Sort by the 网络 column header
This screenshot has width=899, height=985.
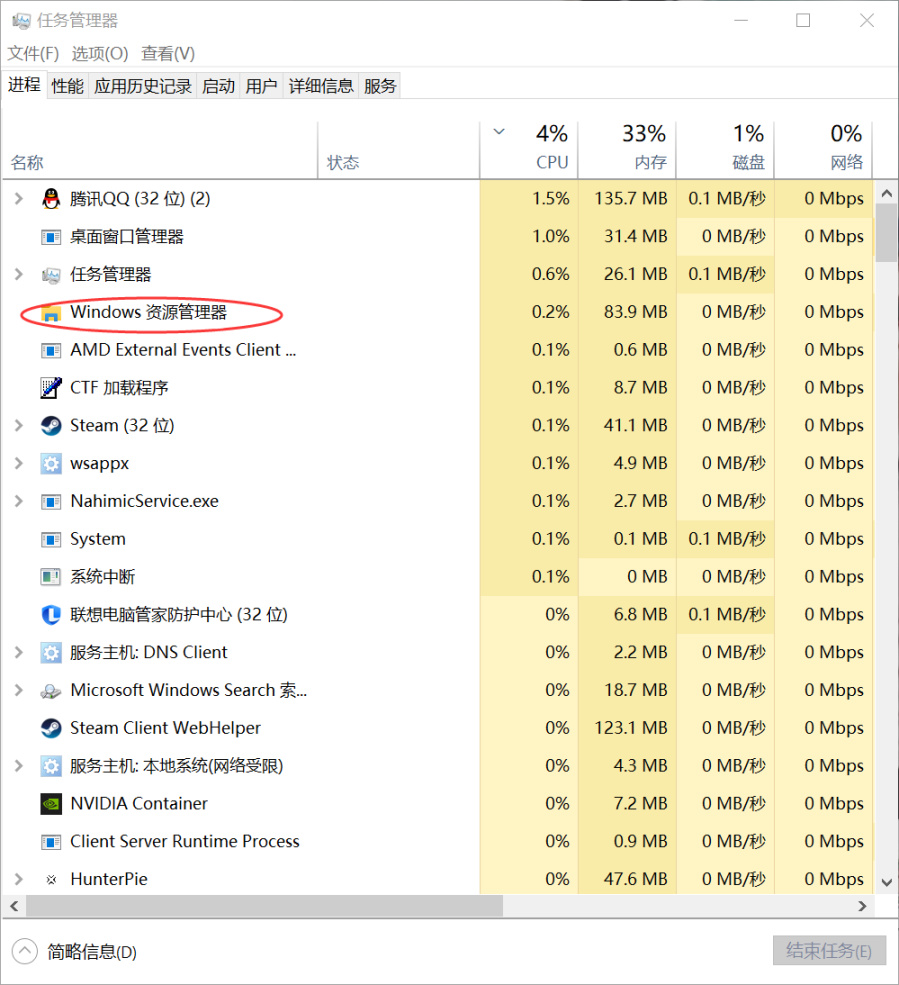(823, 148)
